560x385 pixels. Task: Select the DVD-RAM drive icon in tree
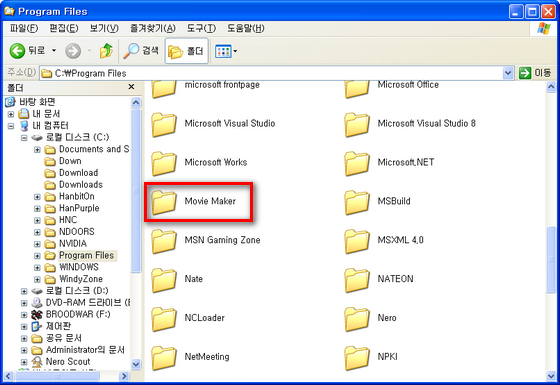[x=37, y=303]
